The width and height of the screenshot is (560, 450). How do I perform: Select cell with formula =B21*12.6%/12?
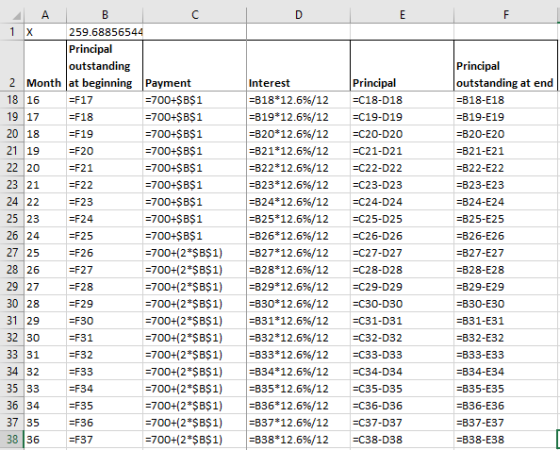point(299,151)
